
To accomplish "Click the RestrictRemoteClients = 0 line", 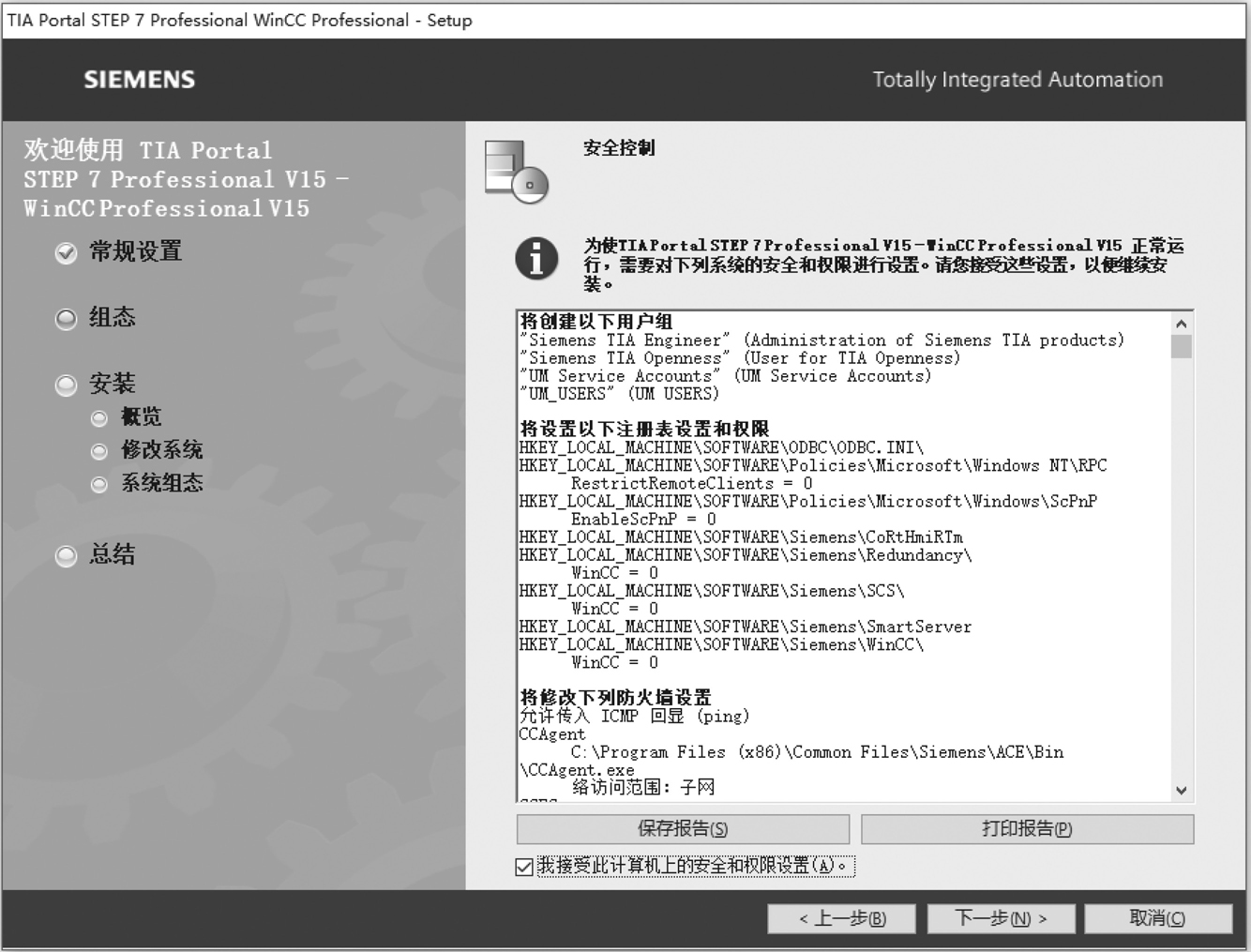I will pos(691,484).
